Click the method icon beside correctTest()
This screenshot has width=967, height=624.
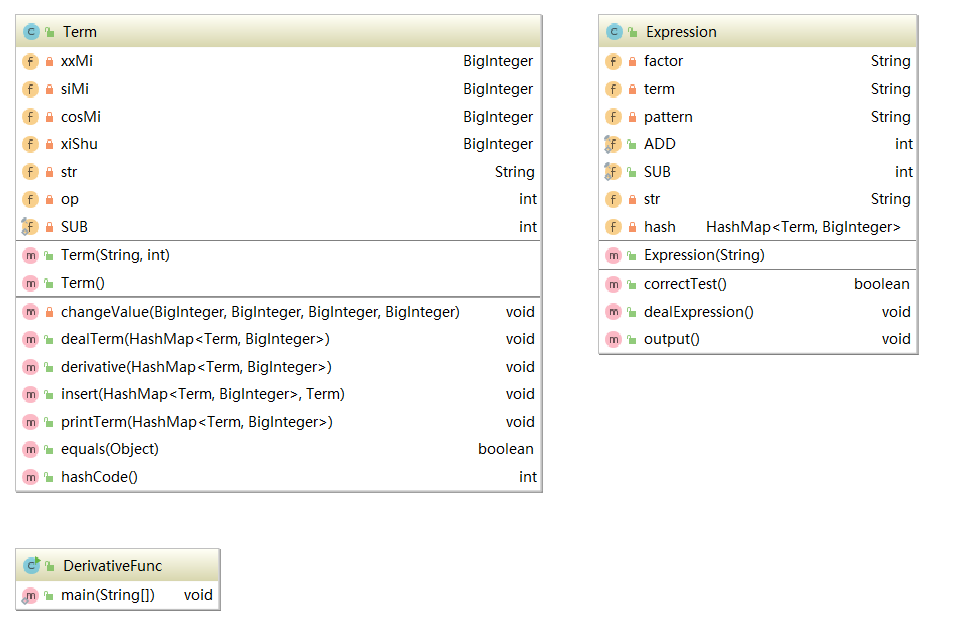tap(614, 284)
